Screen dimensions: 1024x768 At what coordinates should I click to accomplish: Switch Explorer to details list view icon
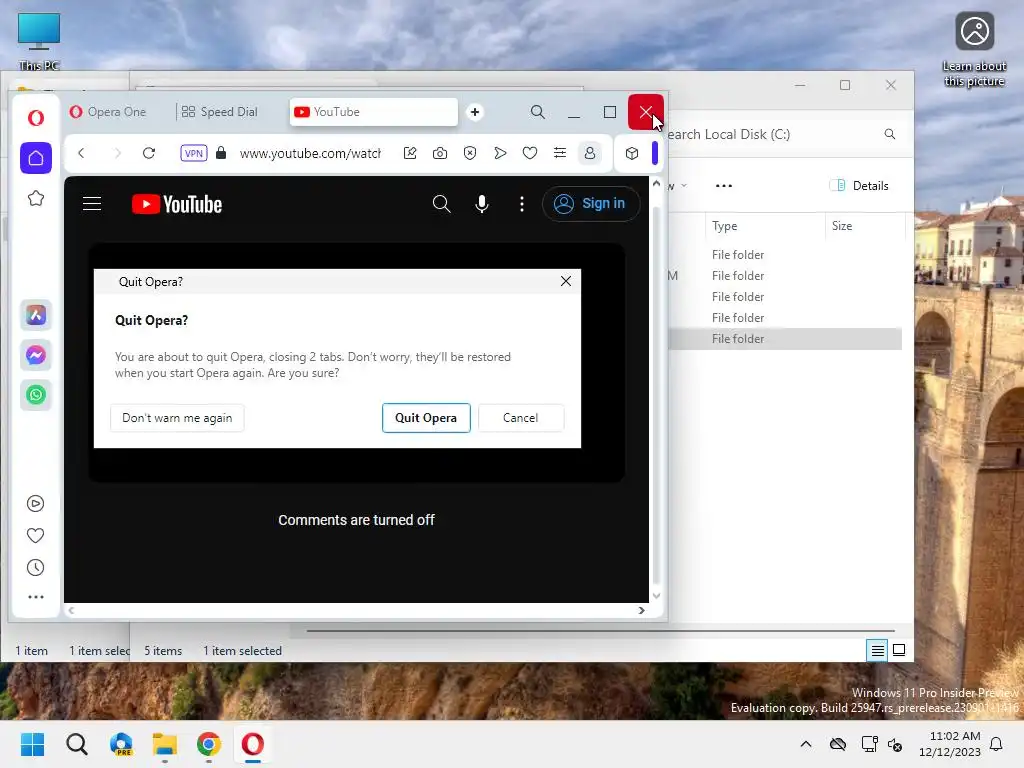877,650
